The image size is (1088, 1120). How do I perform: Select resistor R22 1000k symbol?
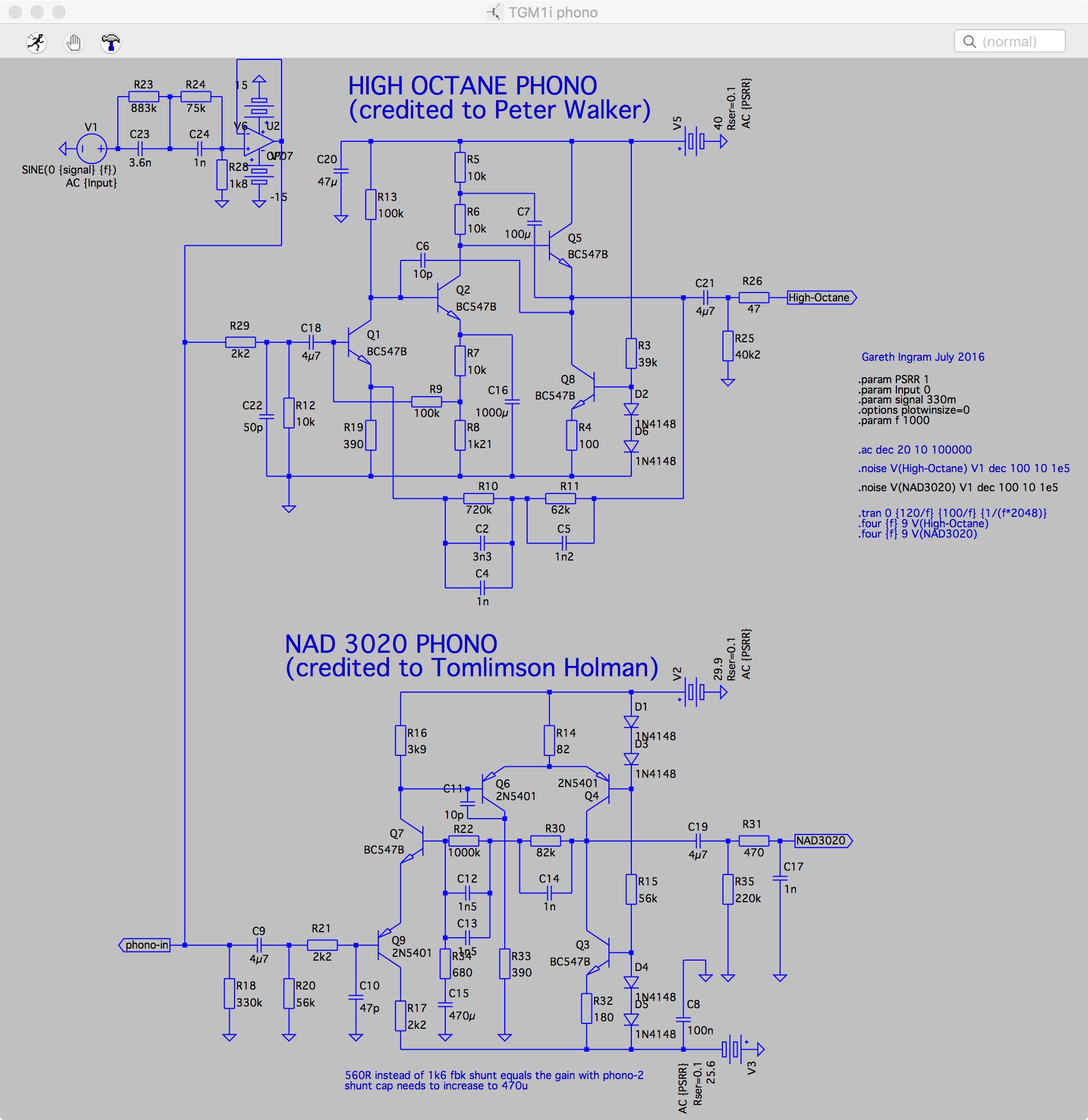[x=463, y=841]
